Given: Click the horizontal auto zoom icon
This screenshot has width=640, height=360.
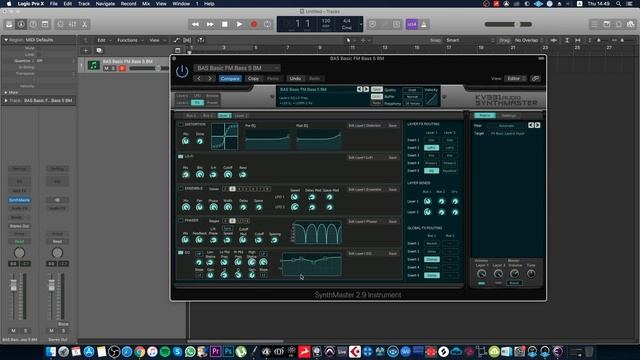Looking at the screenshot, I should click(578, 40).
